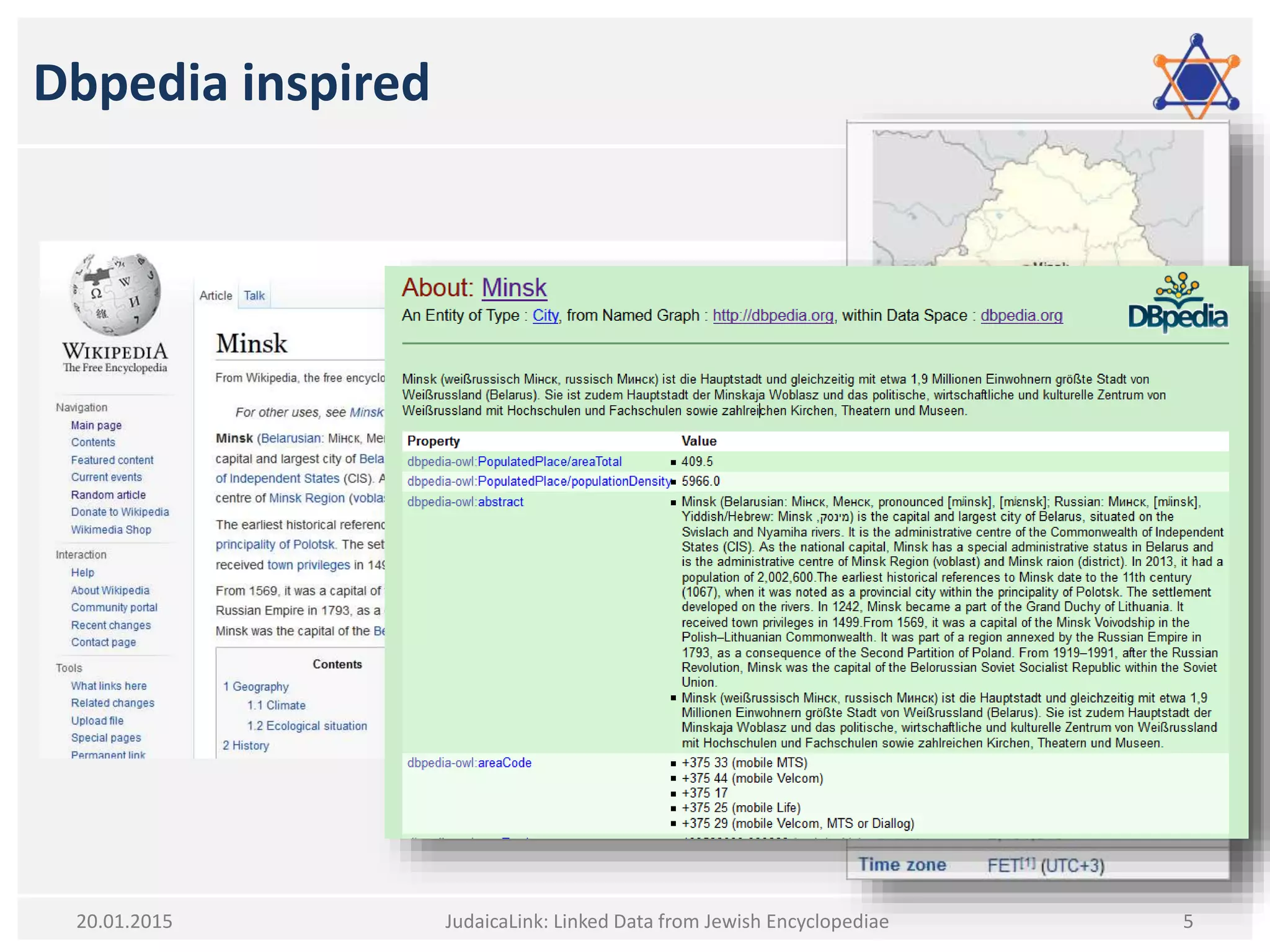This screenshot has height=952, width=1270.
Task: Open the dbpedia.org data space link
Action: pyautogui.click(x=1021, y=315)
